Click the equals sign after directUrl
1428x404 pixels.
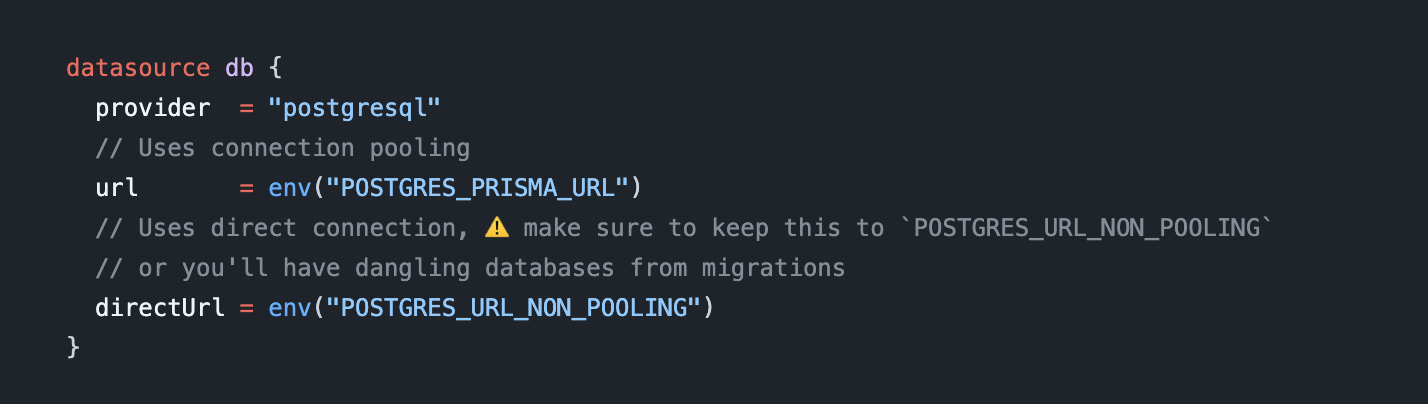coord(247,308)
